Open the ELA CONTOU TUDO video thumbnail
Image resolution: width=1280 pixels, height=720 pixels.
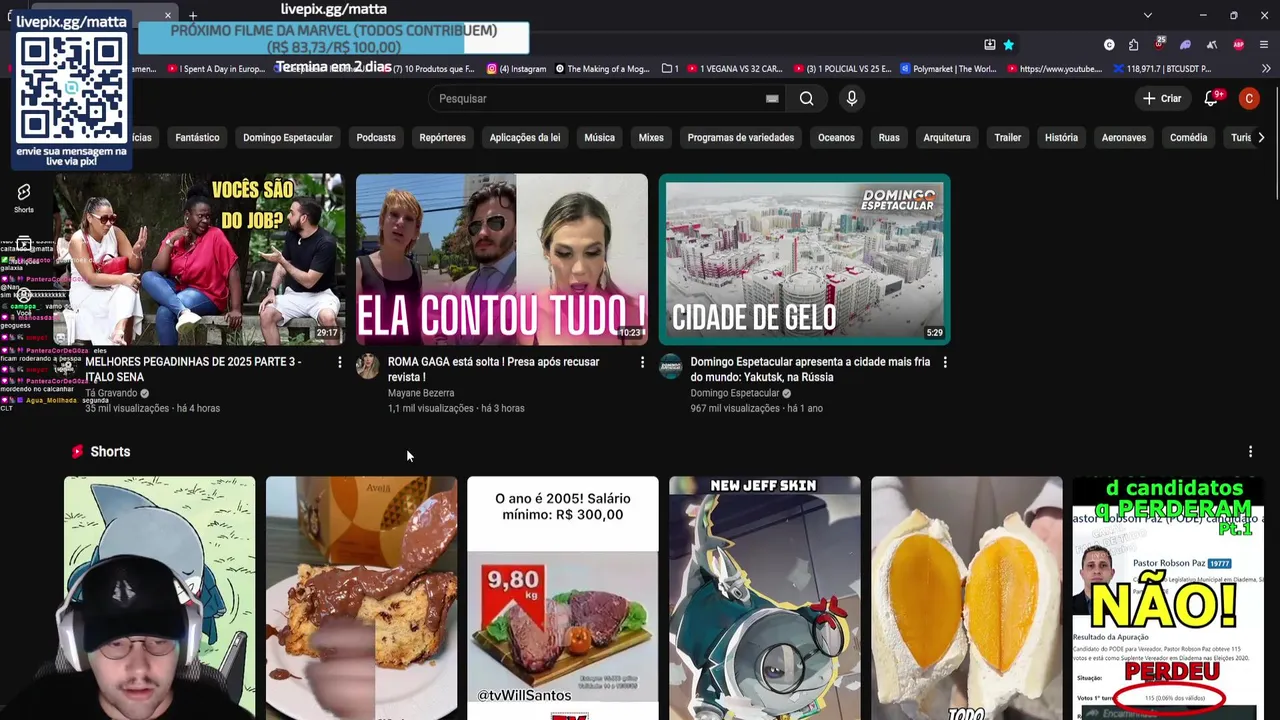click(x=502, y=259)
